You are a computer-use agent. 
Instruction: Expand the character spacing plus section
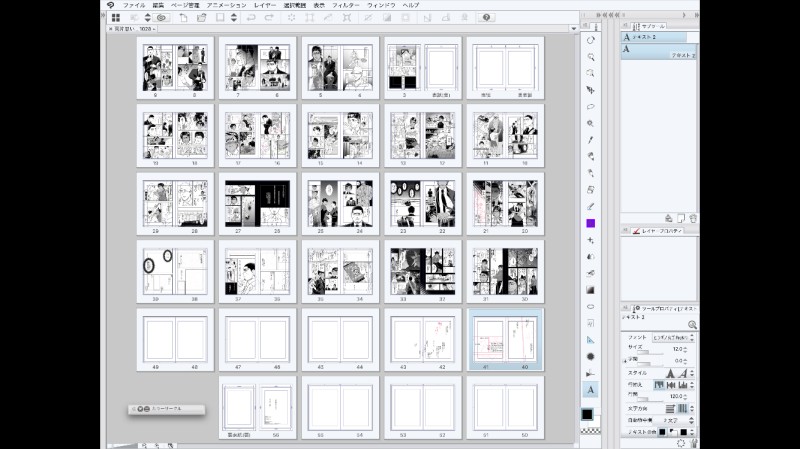tap(624, 361)
